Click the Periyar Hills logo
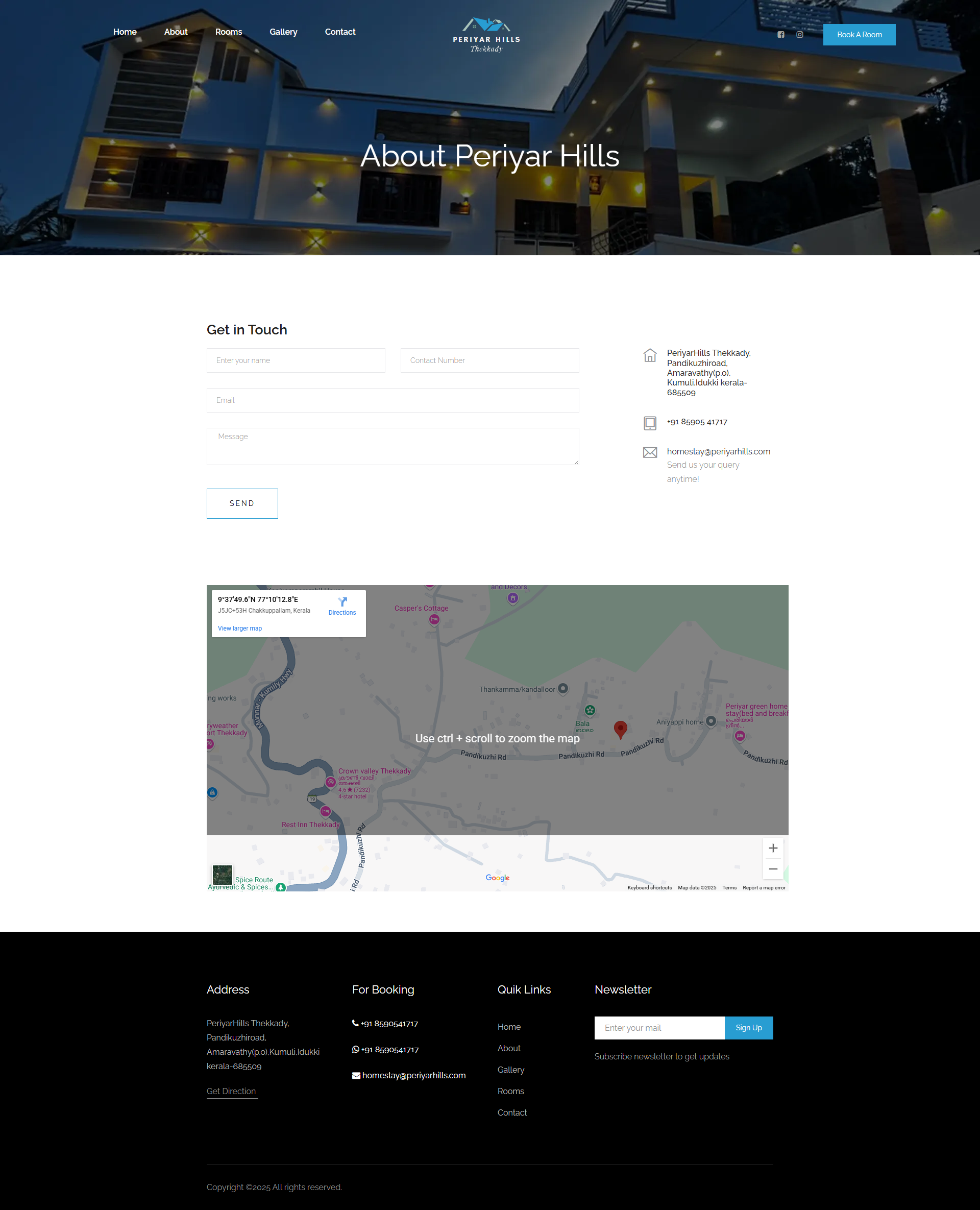 pos(486,34)
